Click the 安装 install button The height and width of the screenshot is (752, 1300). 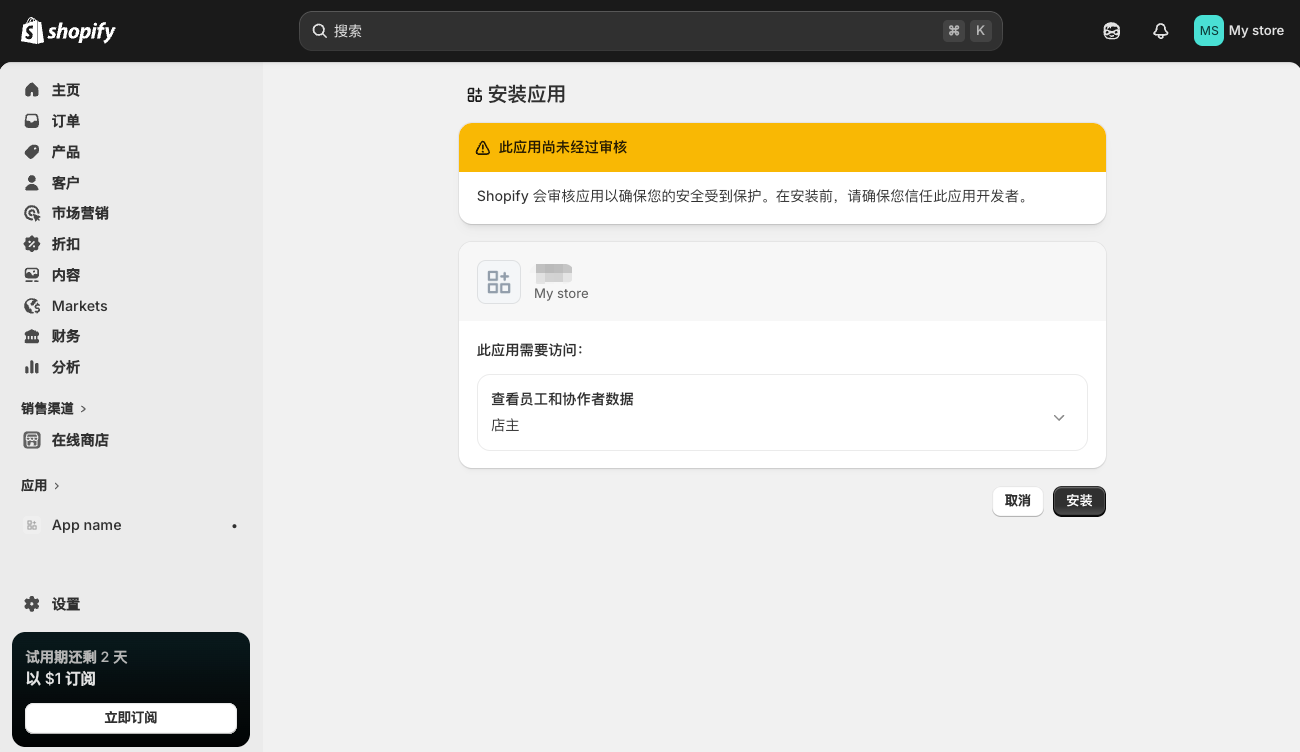point(1079,501)
